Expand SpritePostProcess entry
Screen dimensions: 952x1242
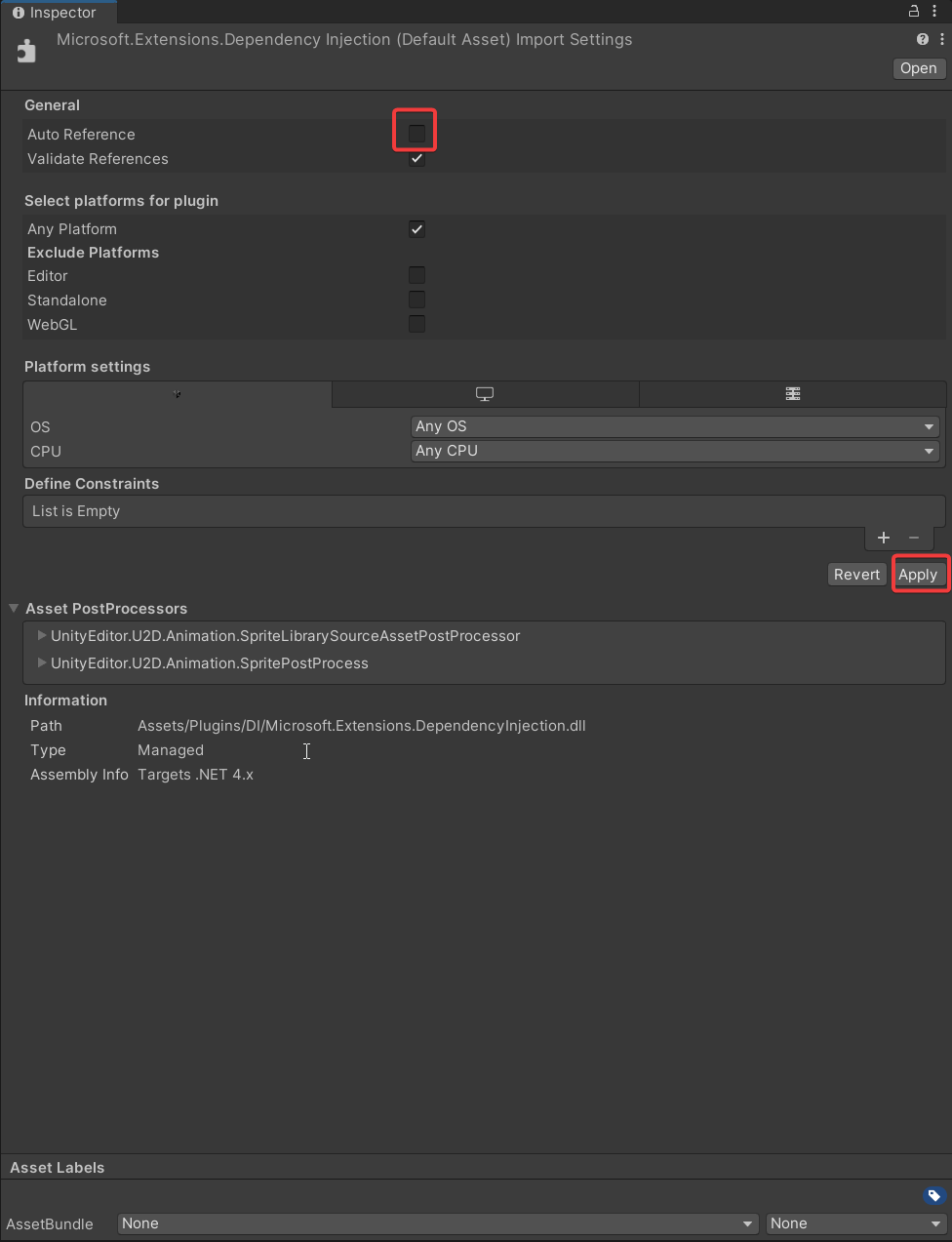(42, 662)
